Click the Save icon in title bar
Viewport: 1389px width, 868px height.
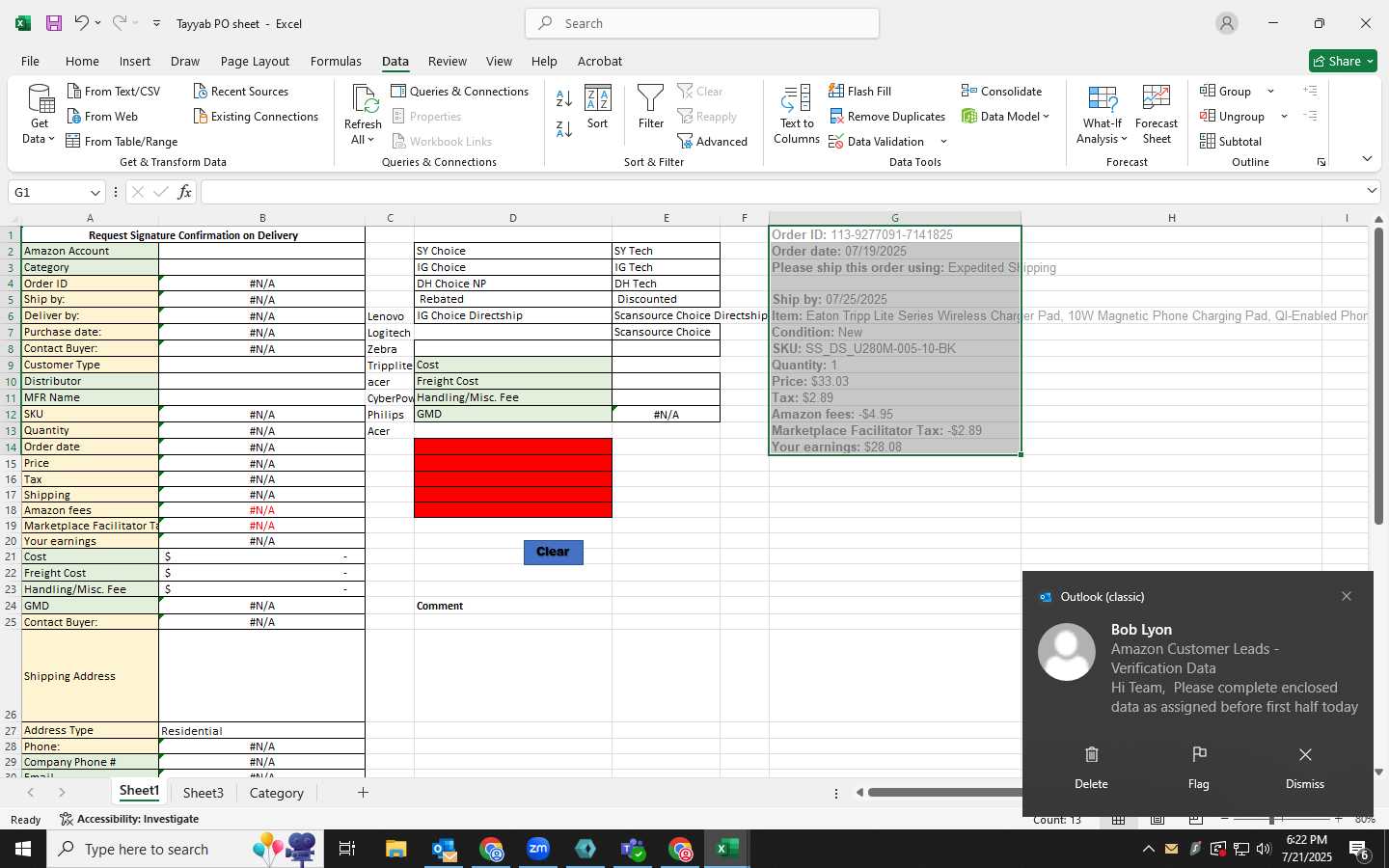[54, 23]
